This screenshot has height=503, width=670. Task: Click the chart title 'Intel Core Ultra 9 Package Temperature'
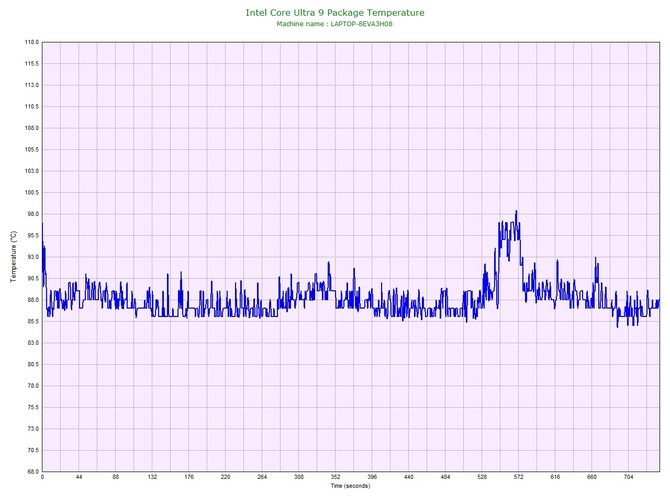335,13
